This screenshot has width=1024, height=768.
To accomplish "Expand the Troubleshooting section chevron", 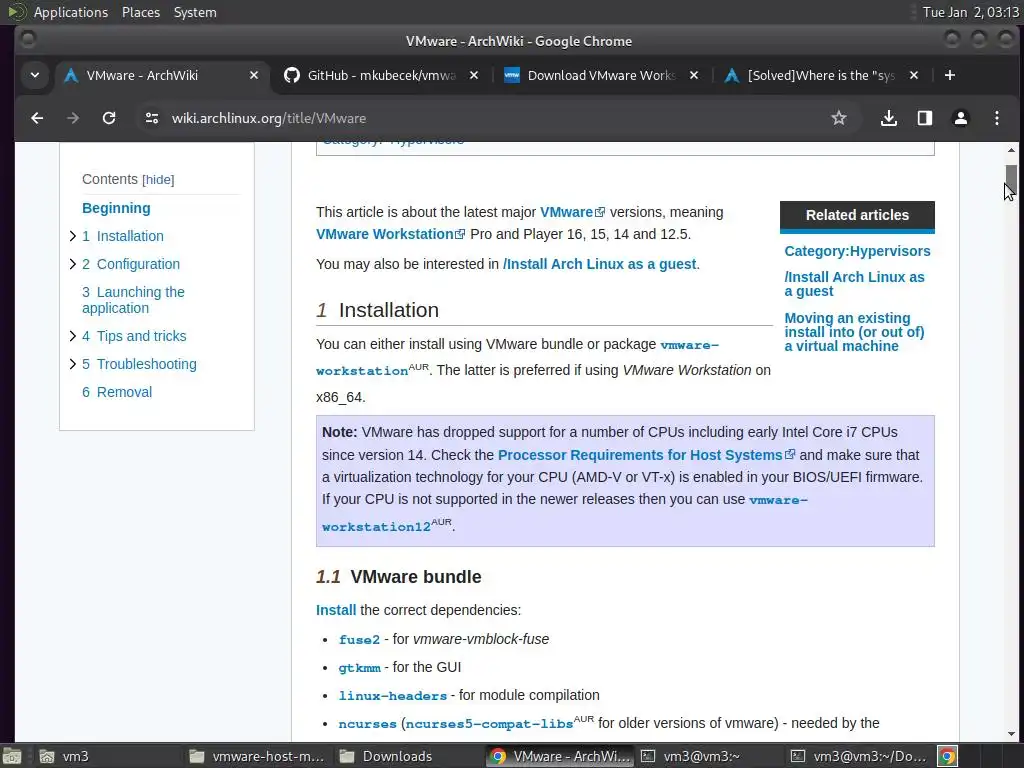I will click(72, 364).
